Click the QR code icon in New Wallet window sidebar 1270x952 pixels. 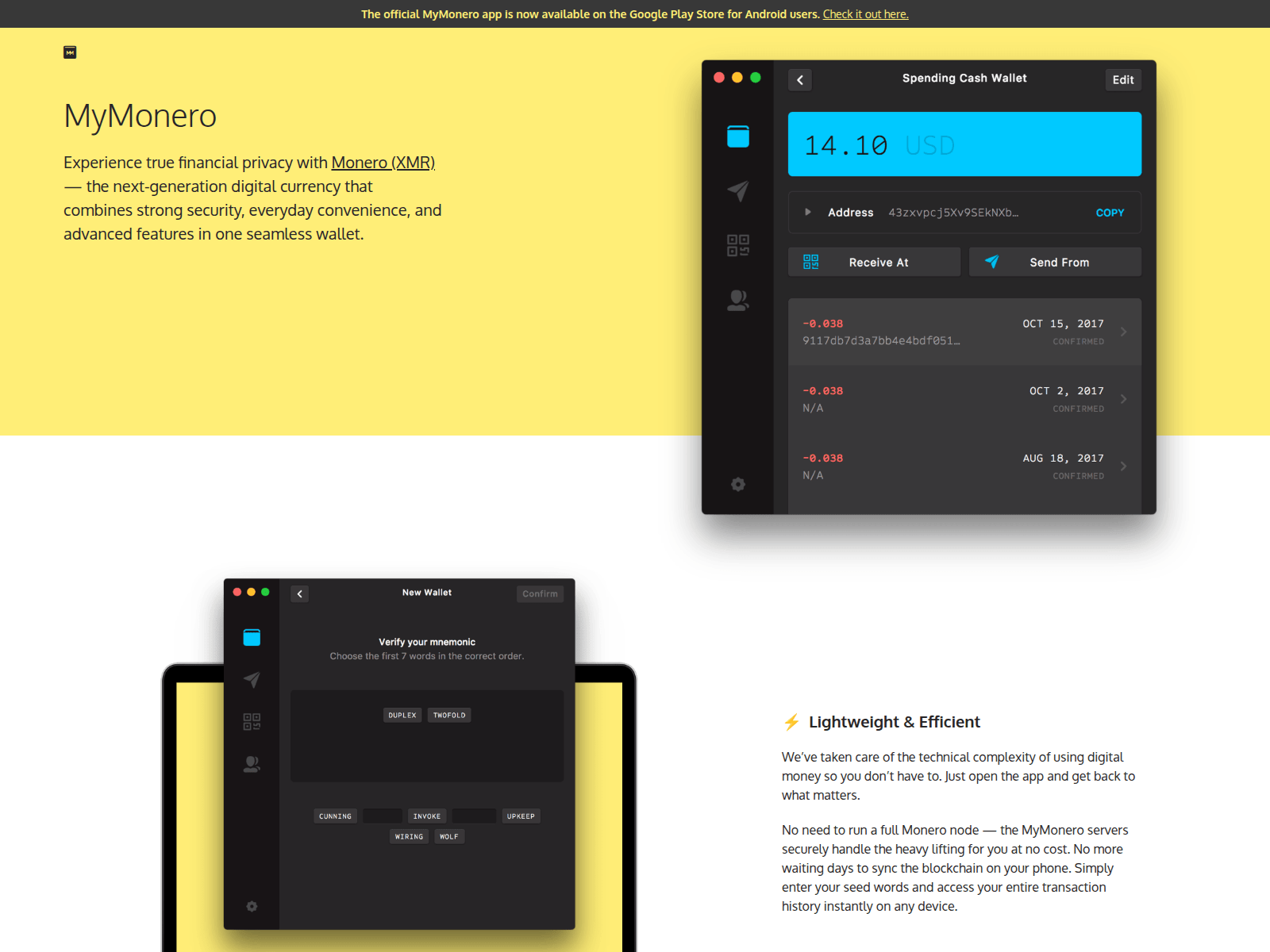[252, 721]
